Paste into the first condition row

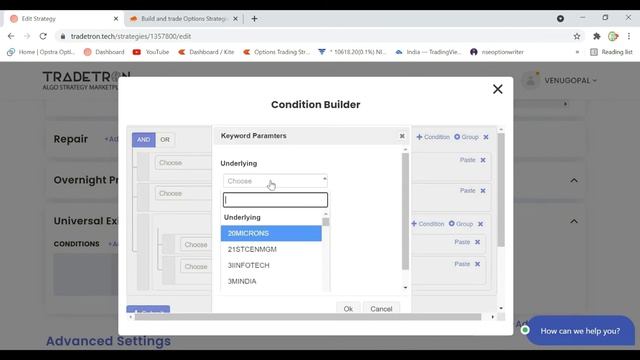467,160
